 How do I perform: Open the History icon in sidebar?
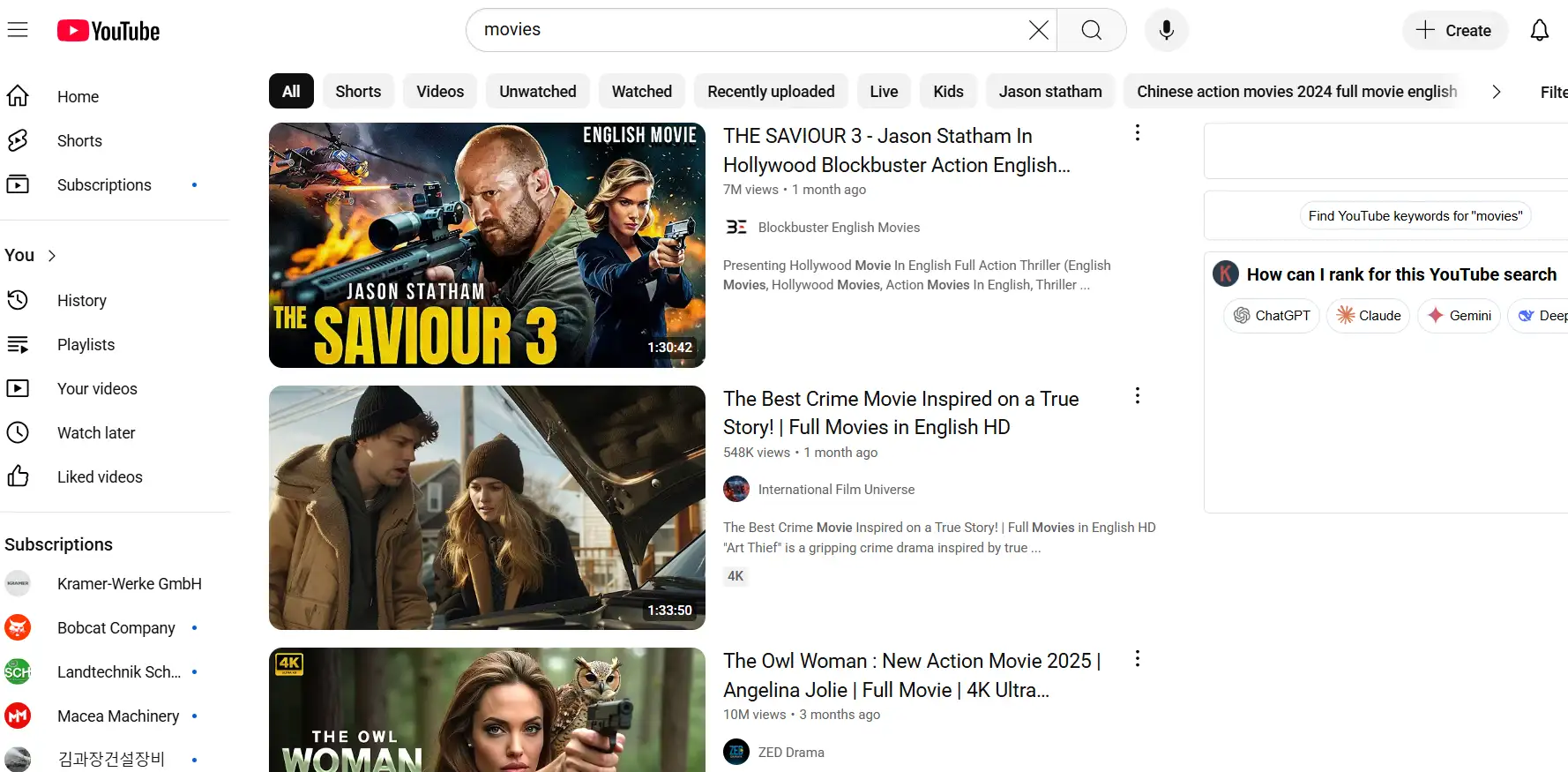click(x=18, y=300)
